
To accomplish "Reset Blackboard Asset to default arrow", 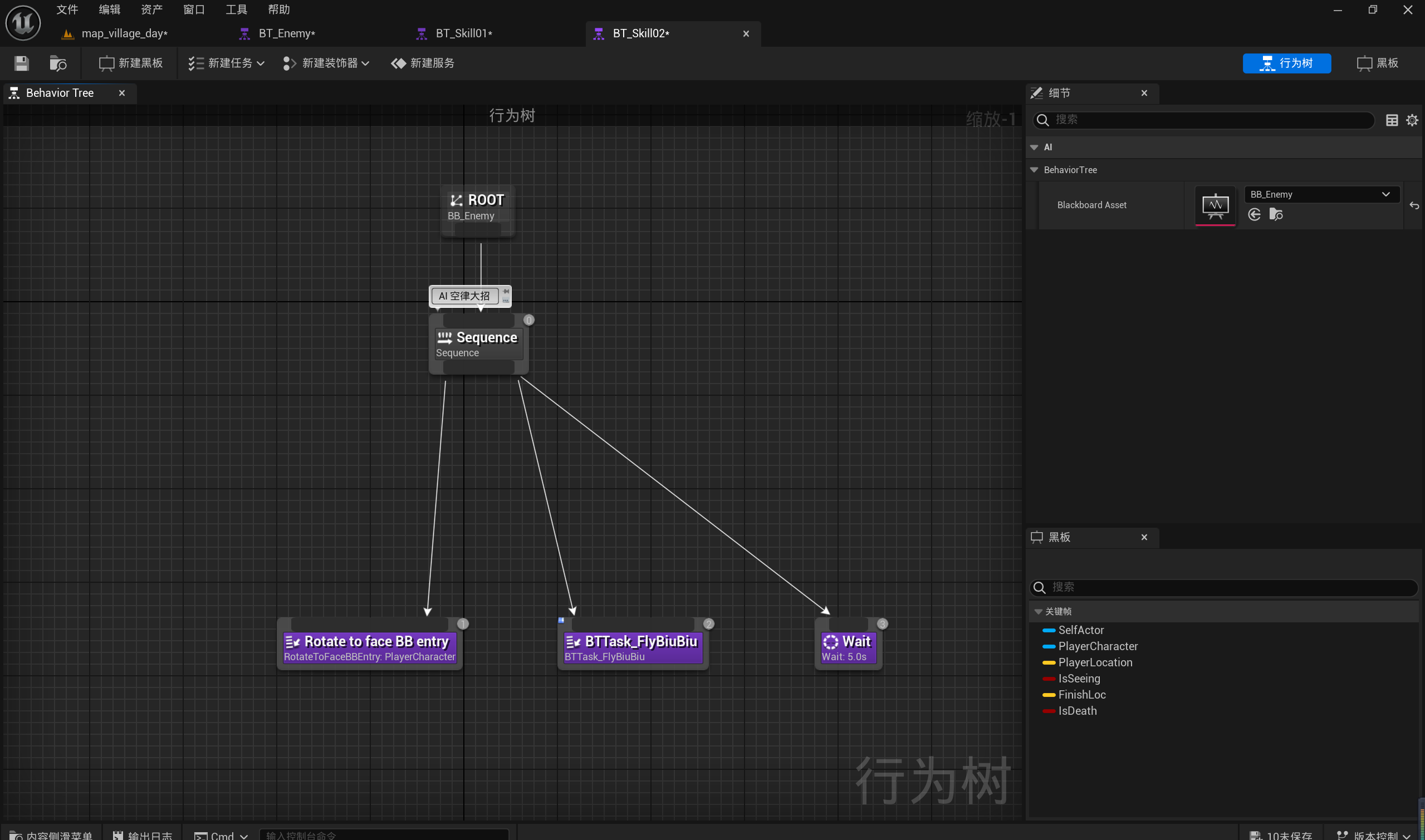I will coord(1414,205).
